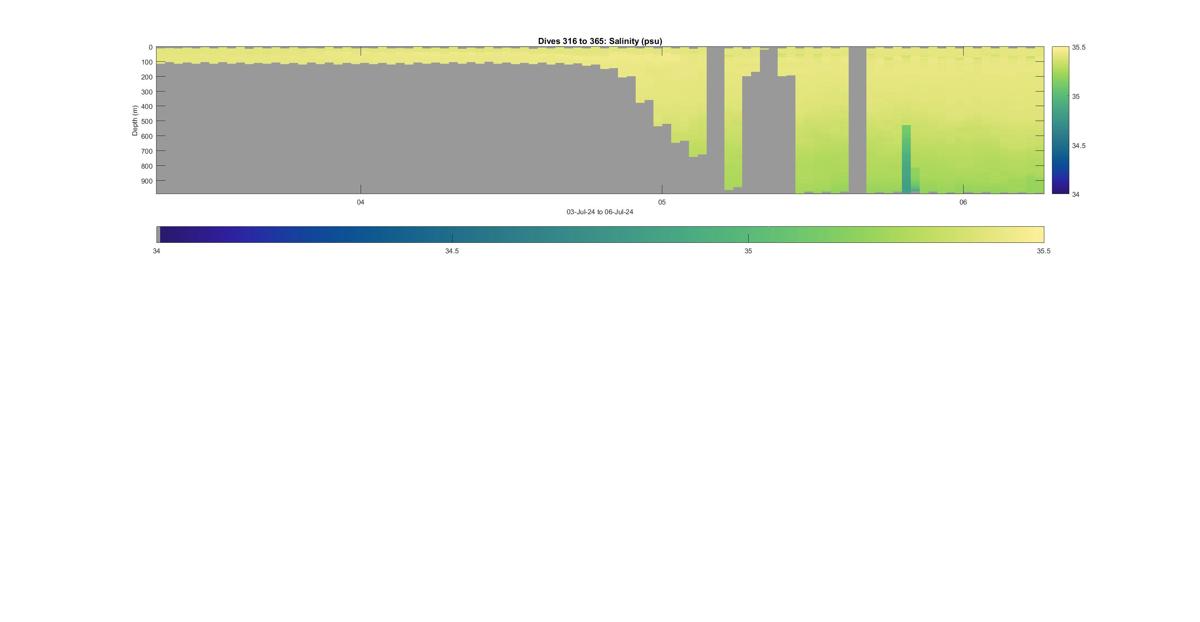Click the 34.5 tick on the horizontal colorbar
The width and height of the screenshot is (1200, 622).
[x=452, y=251]
